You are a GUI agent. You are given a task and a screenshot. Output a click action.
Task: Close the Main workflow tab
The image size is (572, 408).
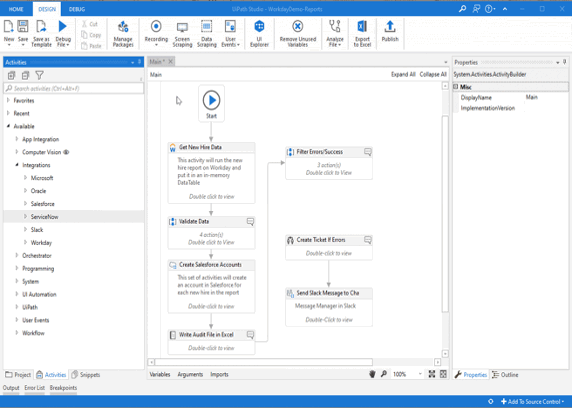[170, 61]
